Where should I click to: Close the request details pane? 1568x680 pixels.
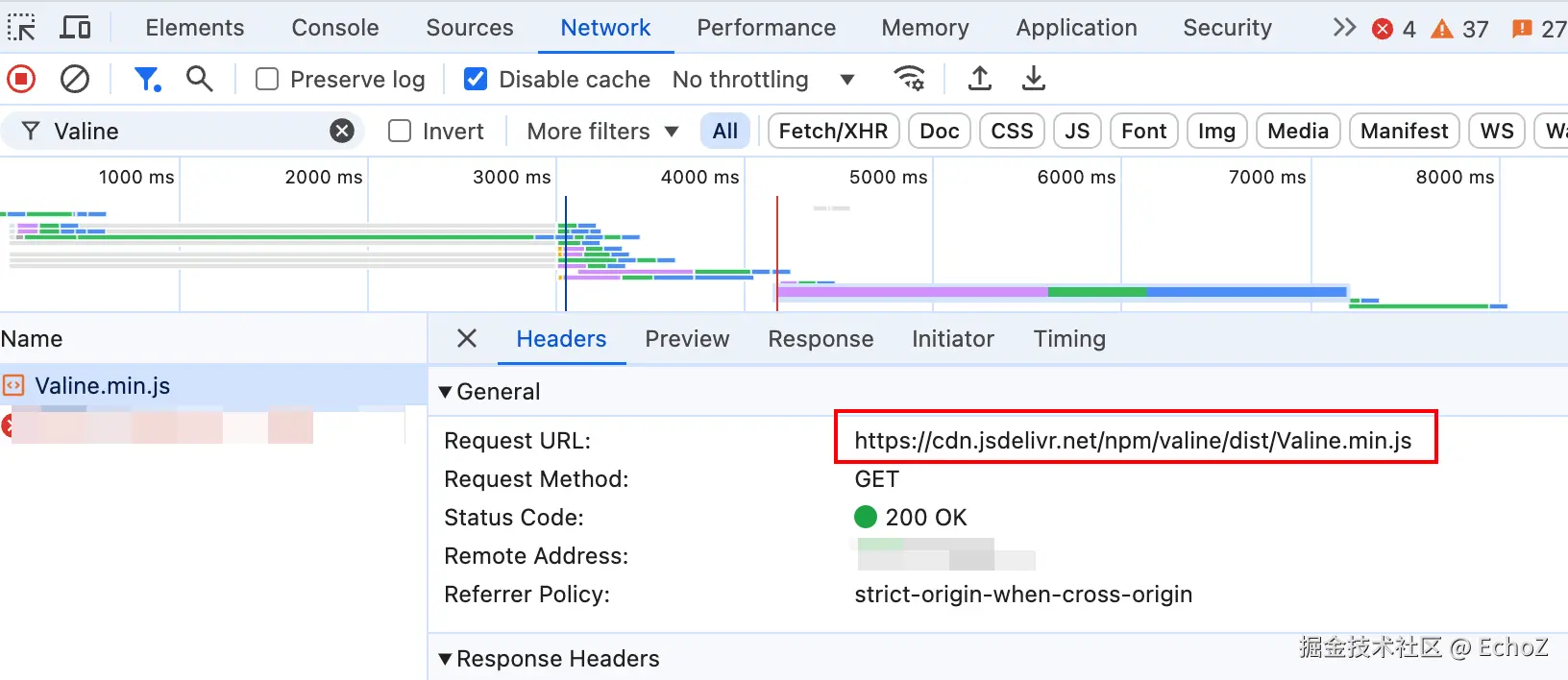tap(467, 338)
